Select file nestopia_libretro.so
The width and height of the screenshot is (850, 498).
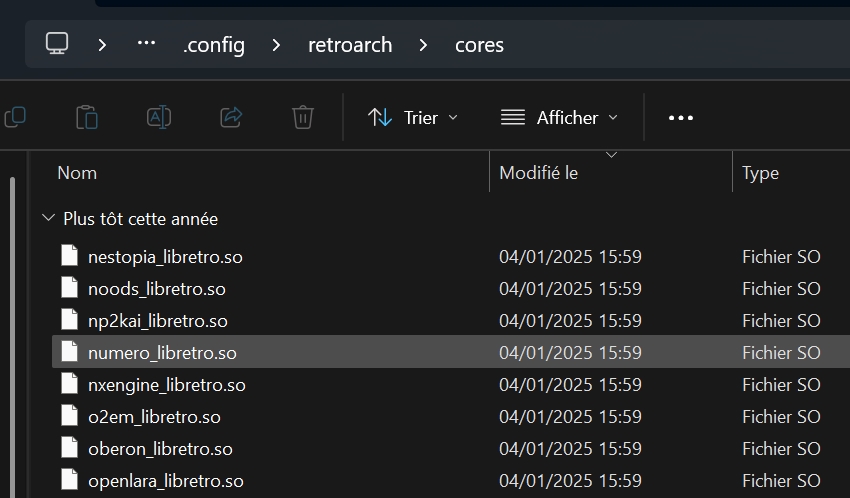[165, 257]
